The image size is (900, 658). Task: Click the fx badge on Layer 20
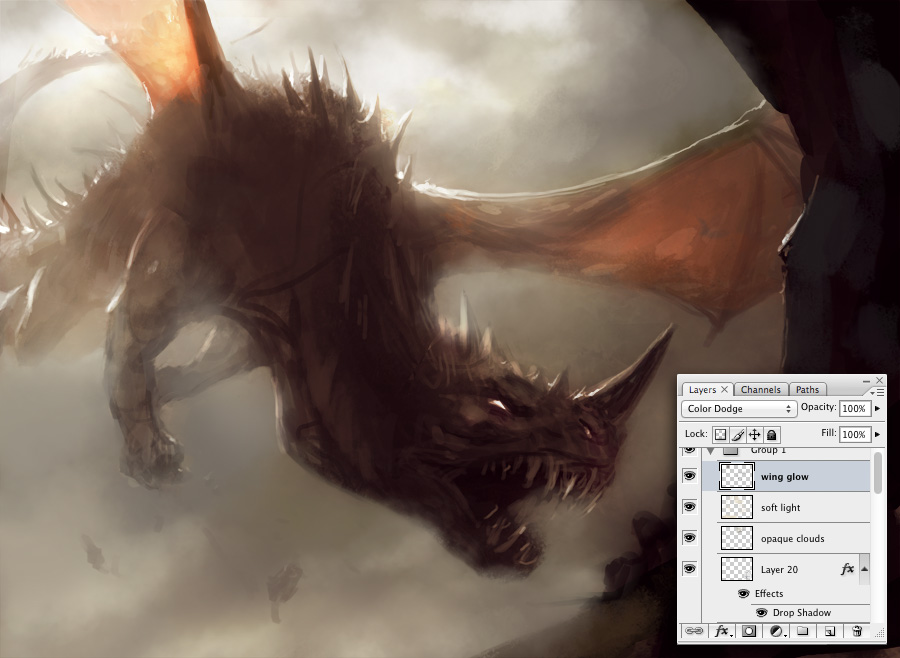847,569
